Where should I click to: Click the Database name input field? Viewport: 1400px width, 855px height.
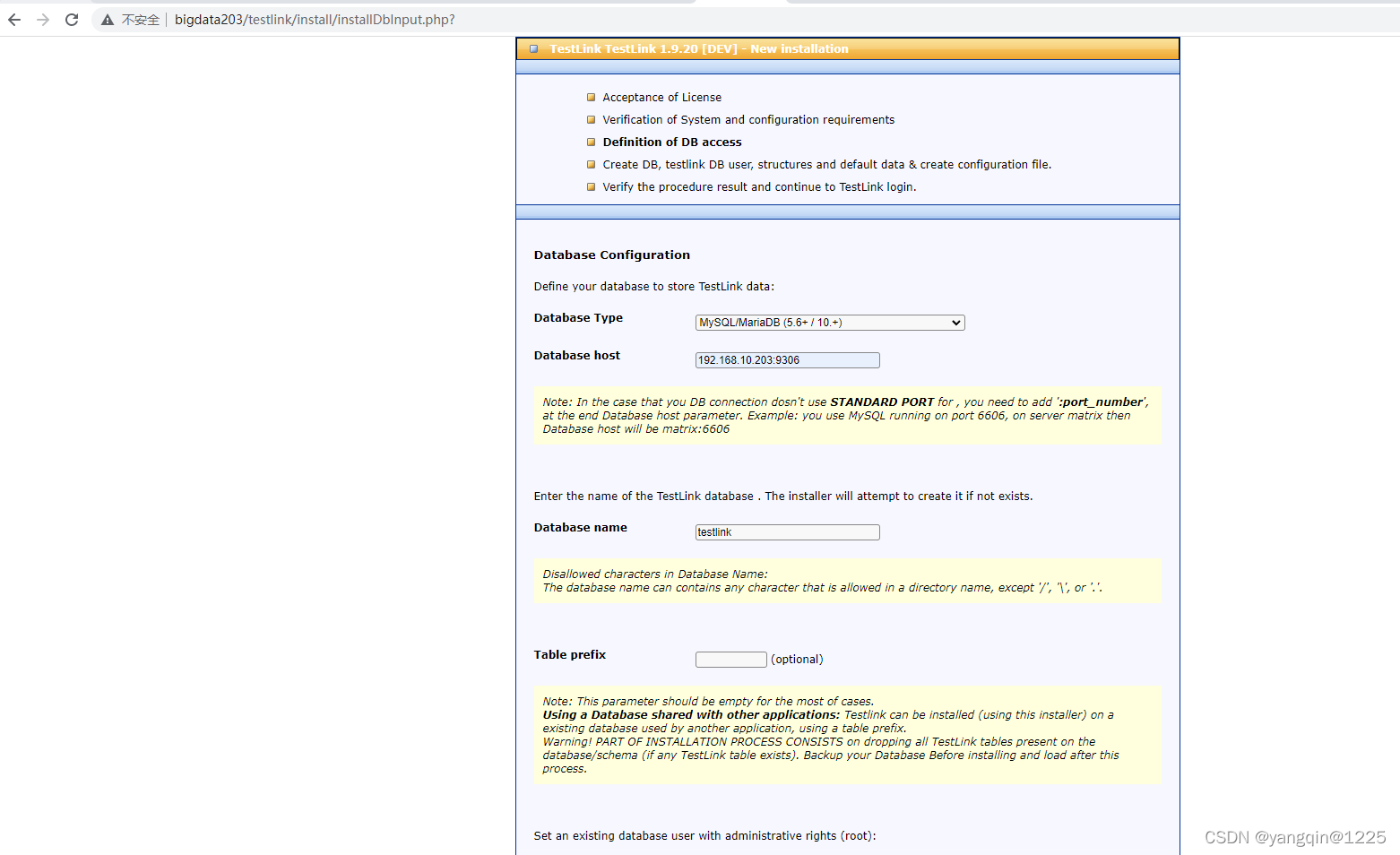point(788,532)
